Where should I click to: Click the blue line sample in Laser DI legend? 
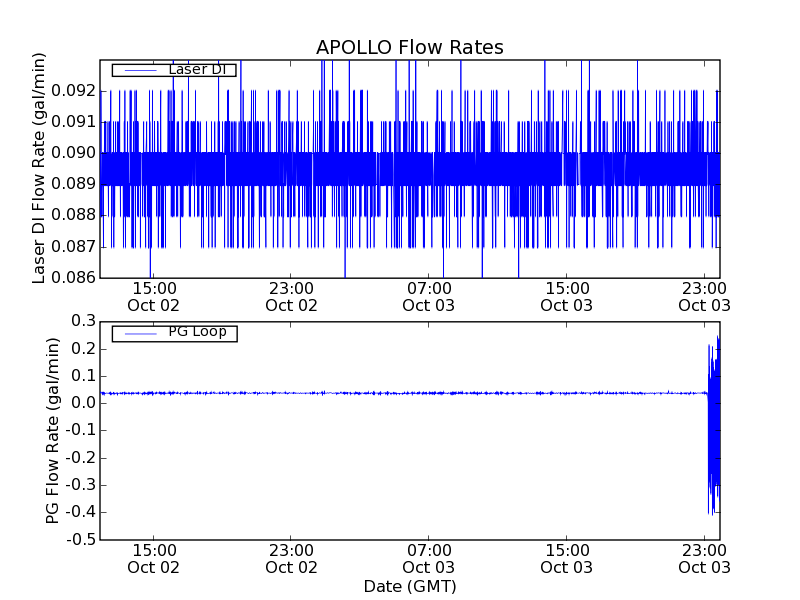pyautogui.click(x=138, y=70)
